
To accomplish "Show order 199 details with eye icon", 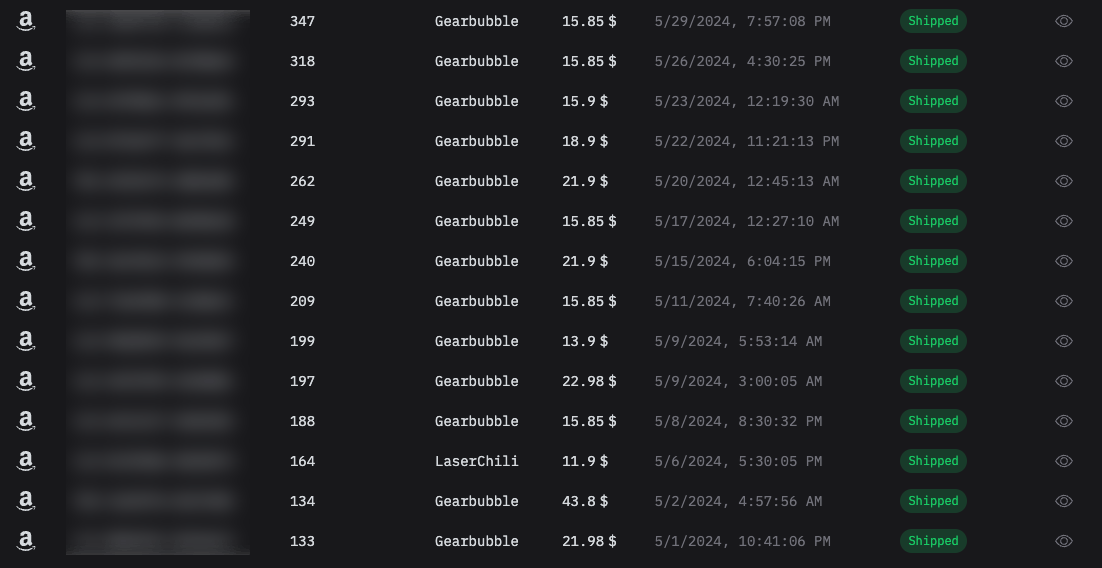I will 1064,341.
